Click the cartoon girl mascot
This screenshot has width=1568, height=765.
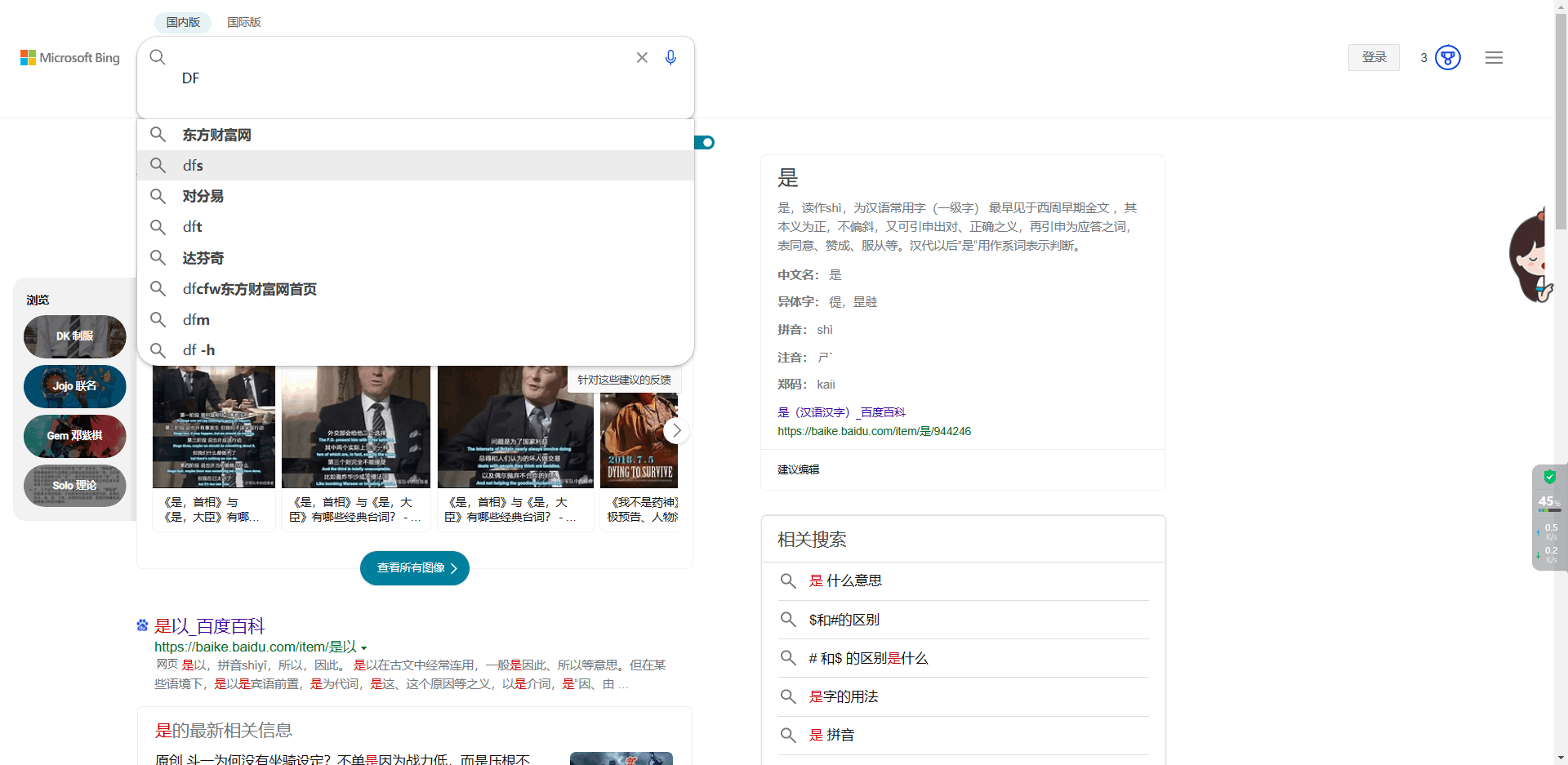point(1531,256)
